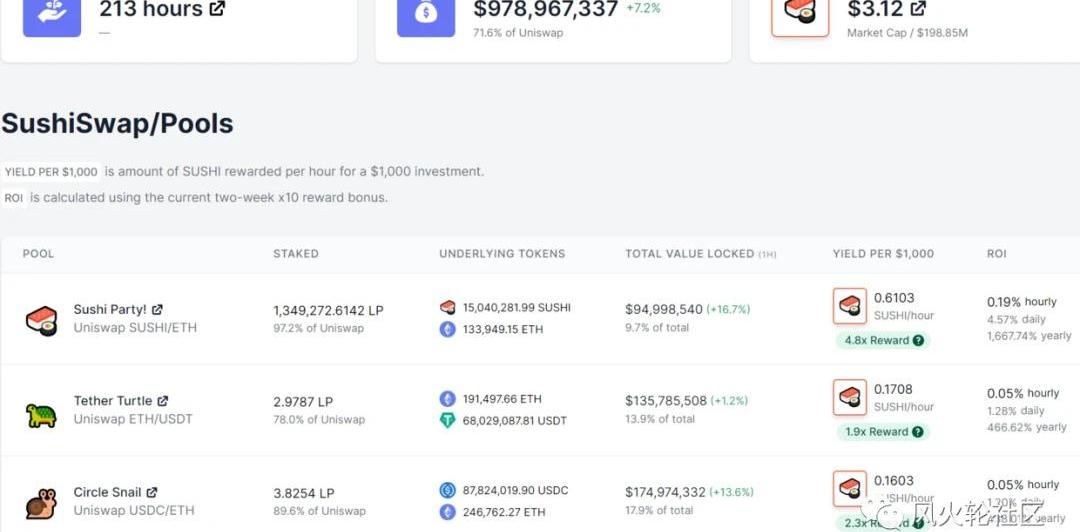Sort pools by ROI column header
Screen dimensions: 1080x532
(996, 254)
